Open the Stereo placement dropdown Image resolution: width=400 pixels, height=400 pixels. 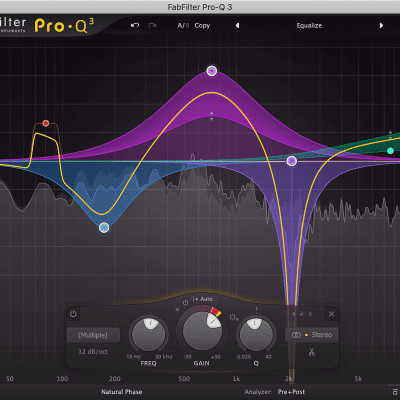tap(312, 335)
